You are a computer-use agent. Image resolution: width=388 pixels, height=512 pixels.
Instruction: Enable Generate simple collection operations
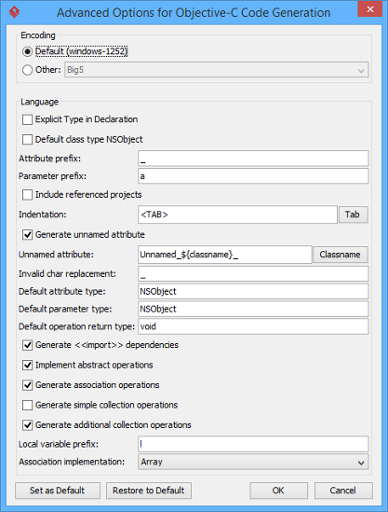click(27, 405)
